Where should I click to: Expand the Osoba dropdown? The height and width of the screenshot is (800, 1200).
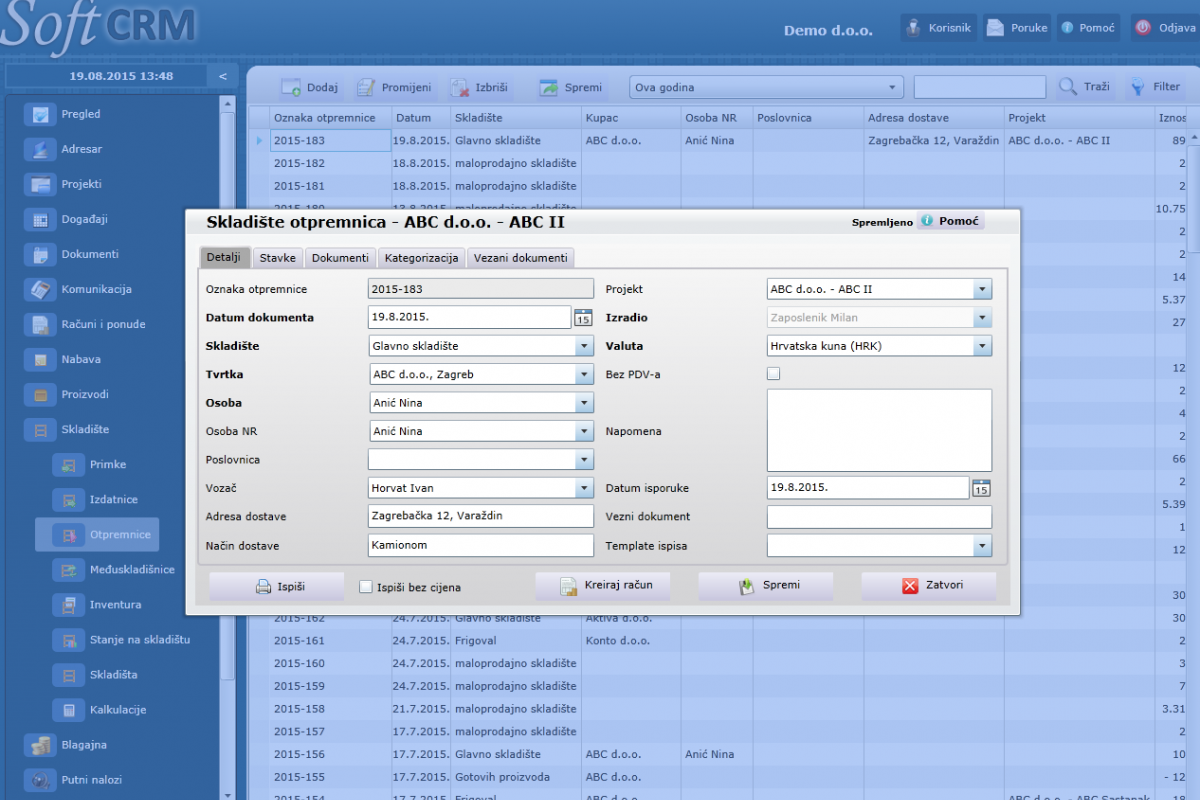[584, 403]
